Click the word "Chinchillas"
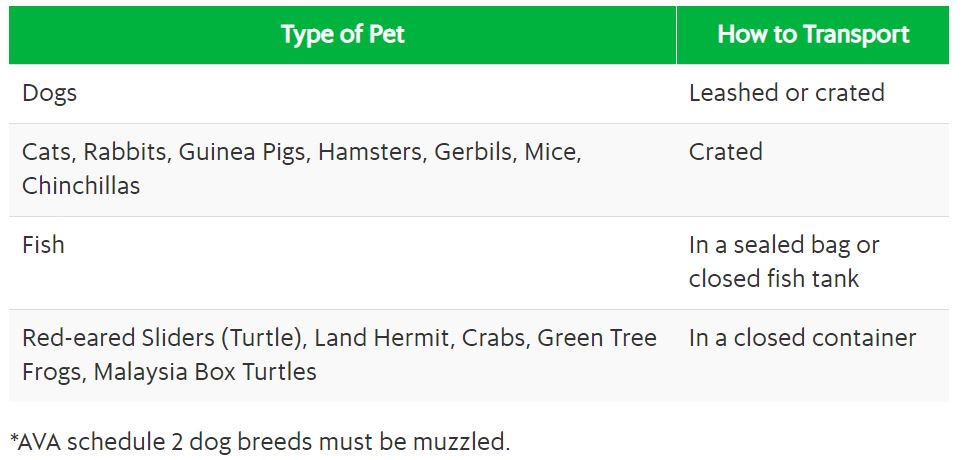Image resolution: width=963 pixels, height=460 pixels. 81,185
